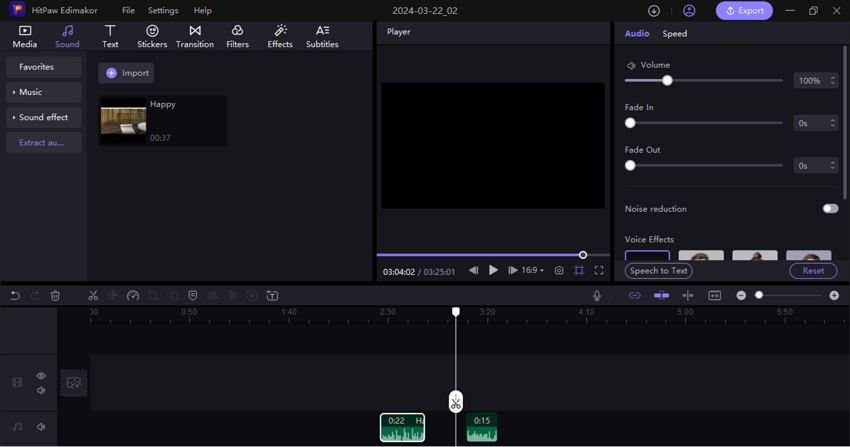The height and width of the screenshot is (447, 850).
Task: Enter fullscreen player mode
Action: [599, 270]
